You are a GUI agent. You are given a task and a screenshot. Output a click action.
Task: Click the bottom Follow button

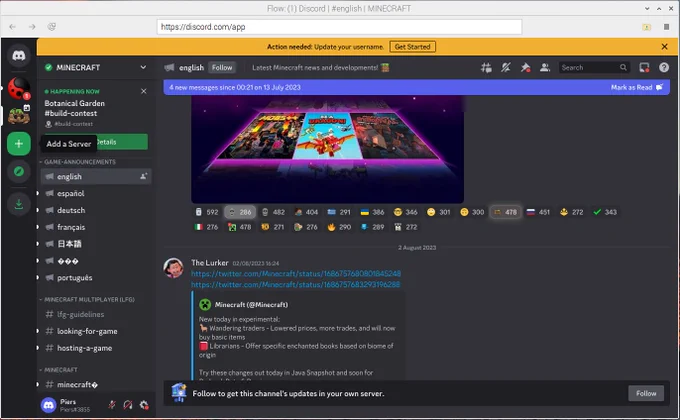[x=646, y=394]
